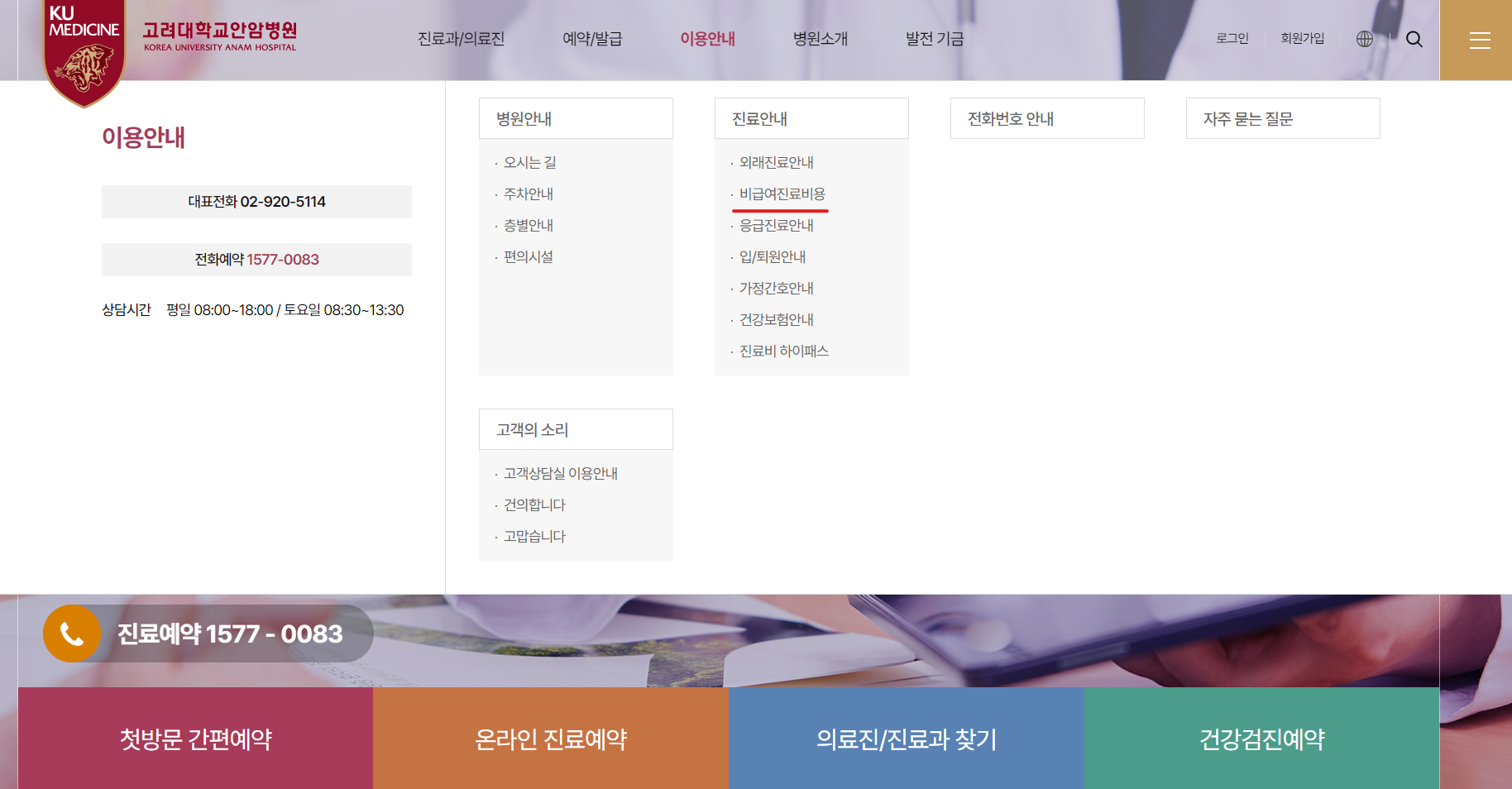
Task: Click the 온라인 진료예약 button
Action: (551, 739)
